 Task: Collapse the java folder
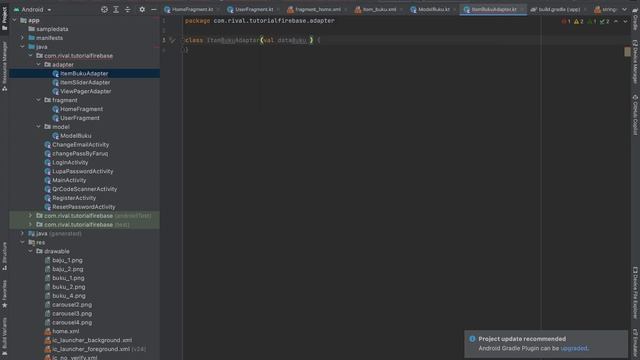pos(22,47)
